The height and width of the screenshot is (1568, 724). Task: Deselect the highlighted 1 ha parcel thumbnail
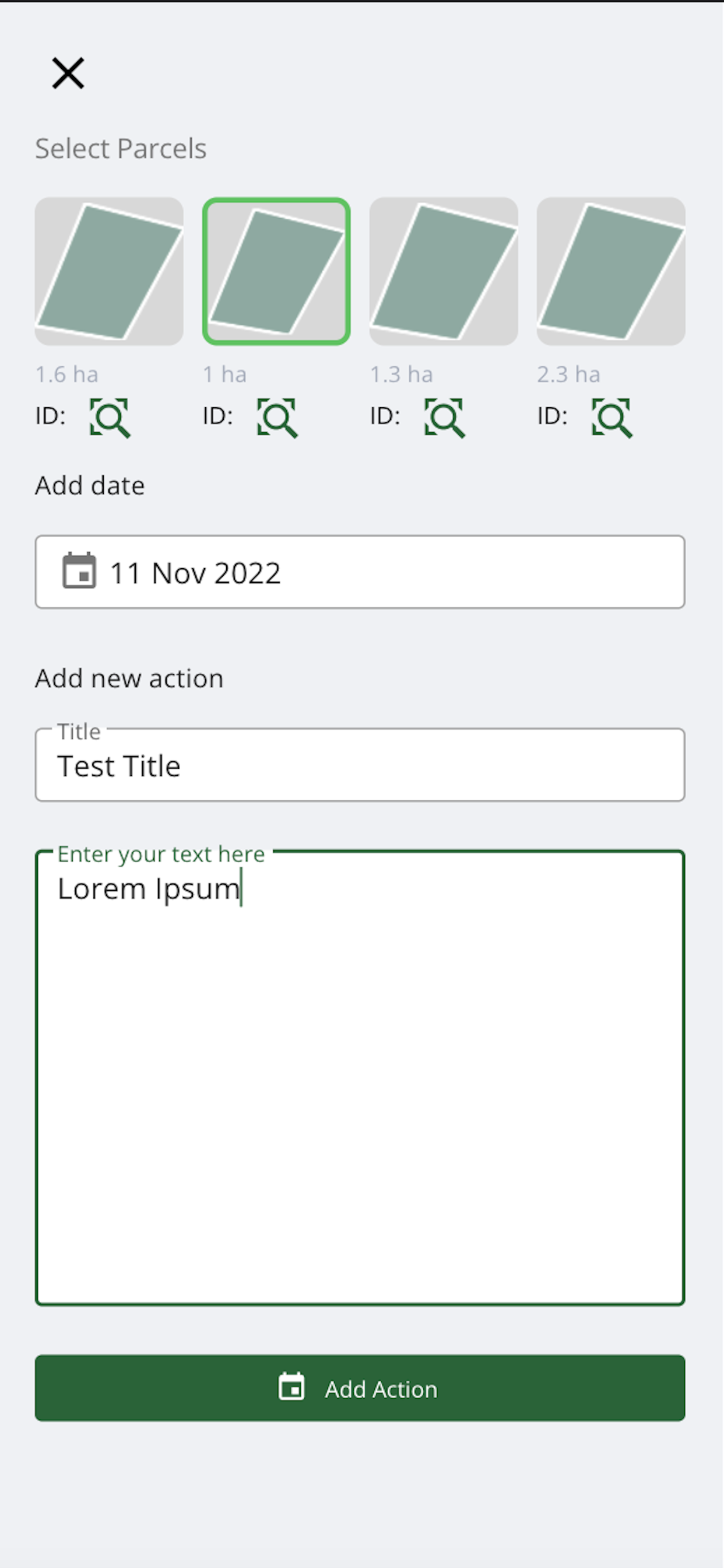[x=276, y=271]
